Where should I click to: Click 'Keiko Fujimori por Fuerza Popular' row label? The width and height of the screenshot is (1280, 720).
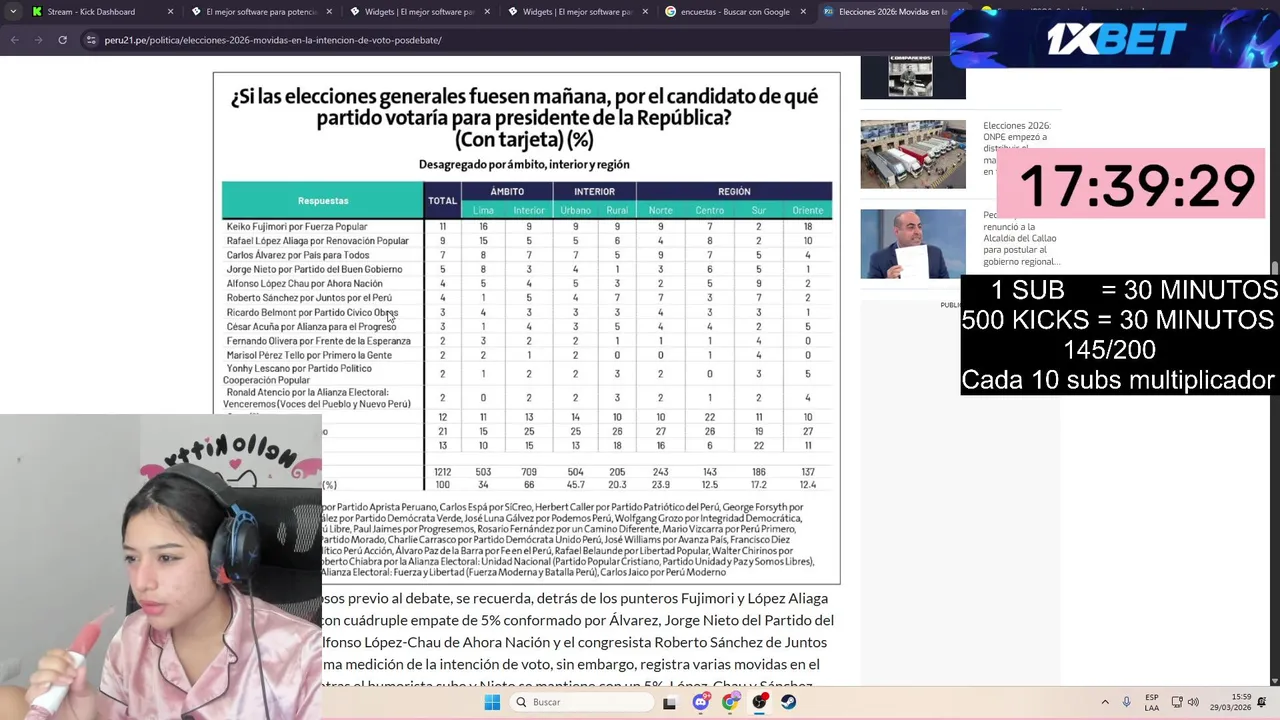(297, 227)
